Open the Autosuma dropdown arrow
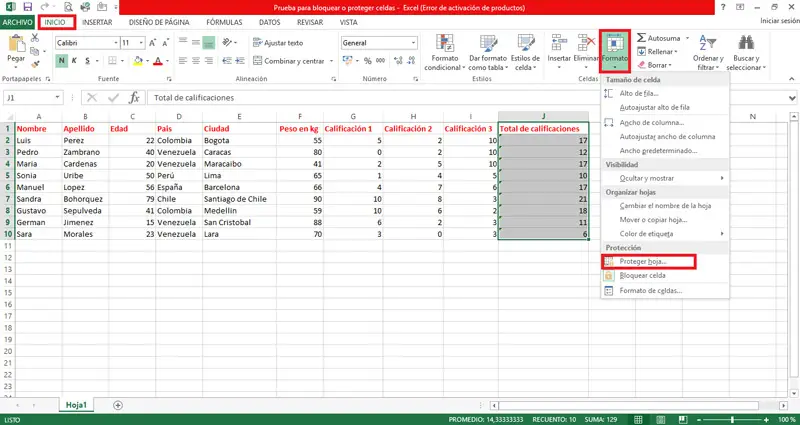This screenshot has height=425, width=800. click(x=687, y=38)
